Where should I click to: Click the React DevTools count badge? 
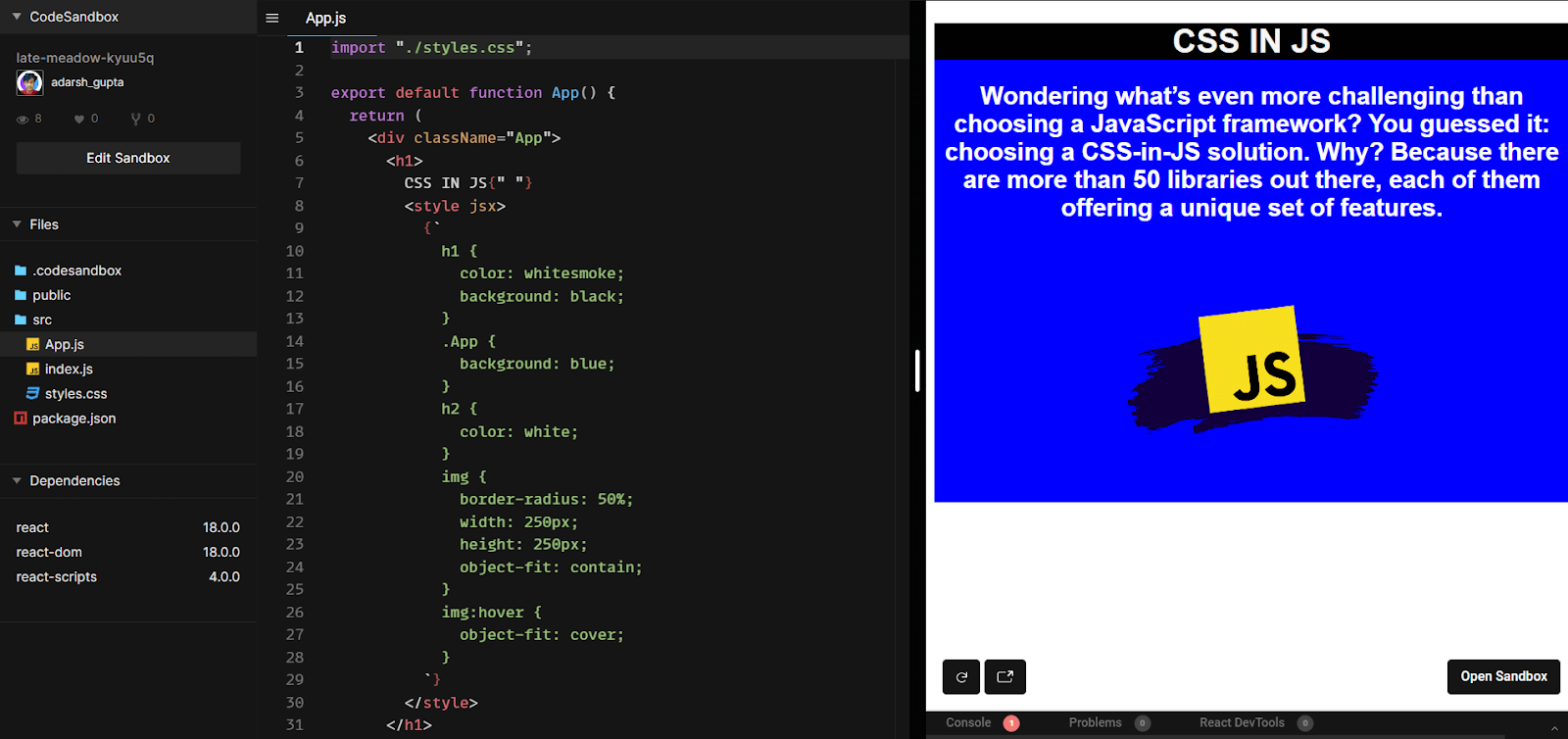click(x=1305, y=723)
